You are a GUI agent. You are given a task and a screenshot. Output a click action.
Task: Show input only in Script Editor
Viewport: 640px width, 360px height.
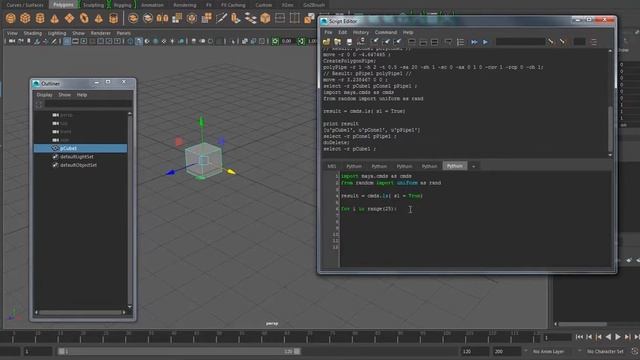tap(423, 42)
